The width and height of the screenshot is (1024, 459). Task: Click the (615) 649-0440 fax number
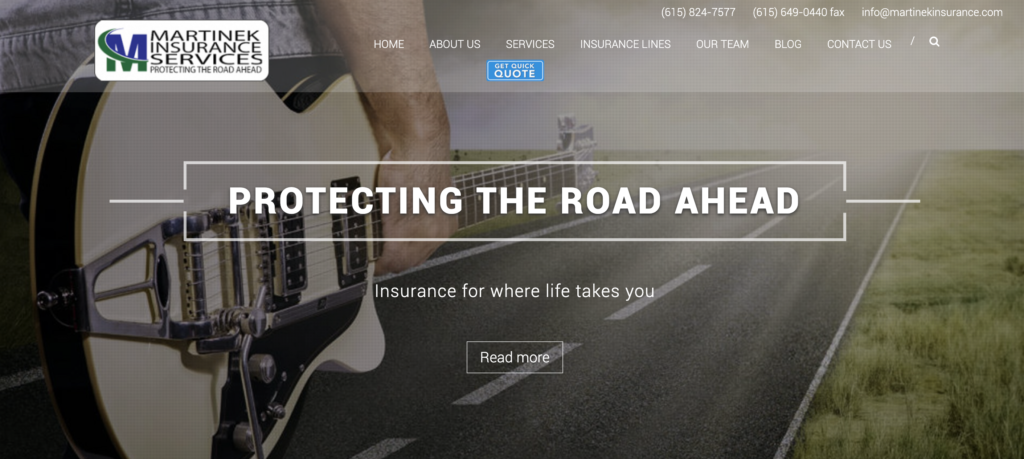(798, 12)
